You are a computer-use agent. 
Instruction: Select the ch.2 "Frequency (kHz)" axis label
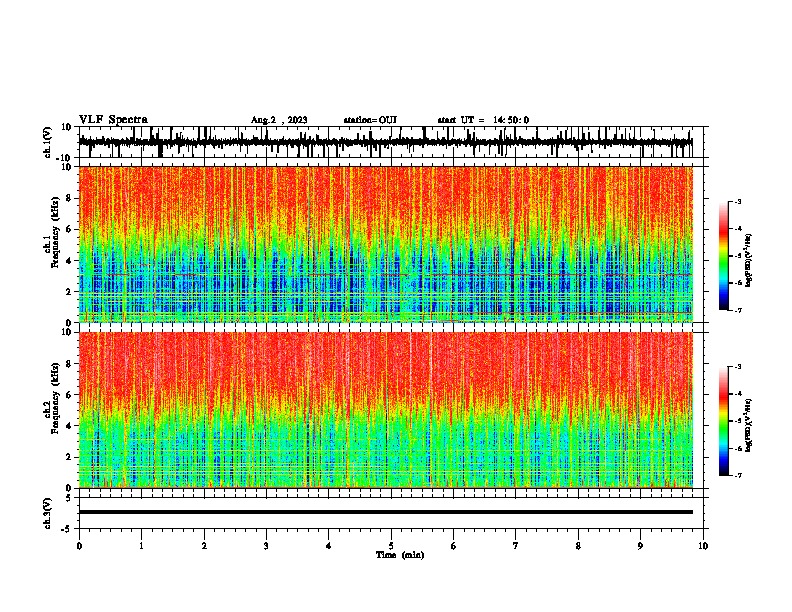(x=55, y=398)
